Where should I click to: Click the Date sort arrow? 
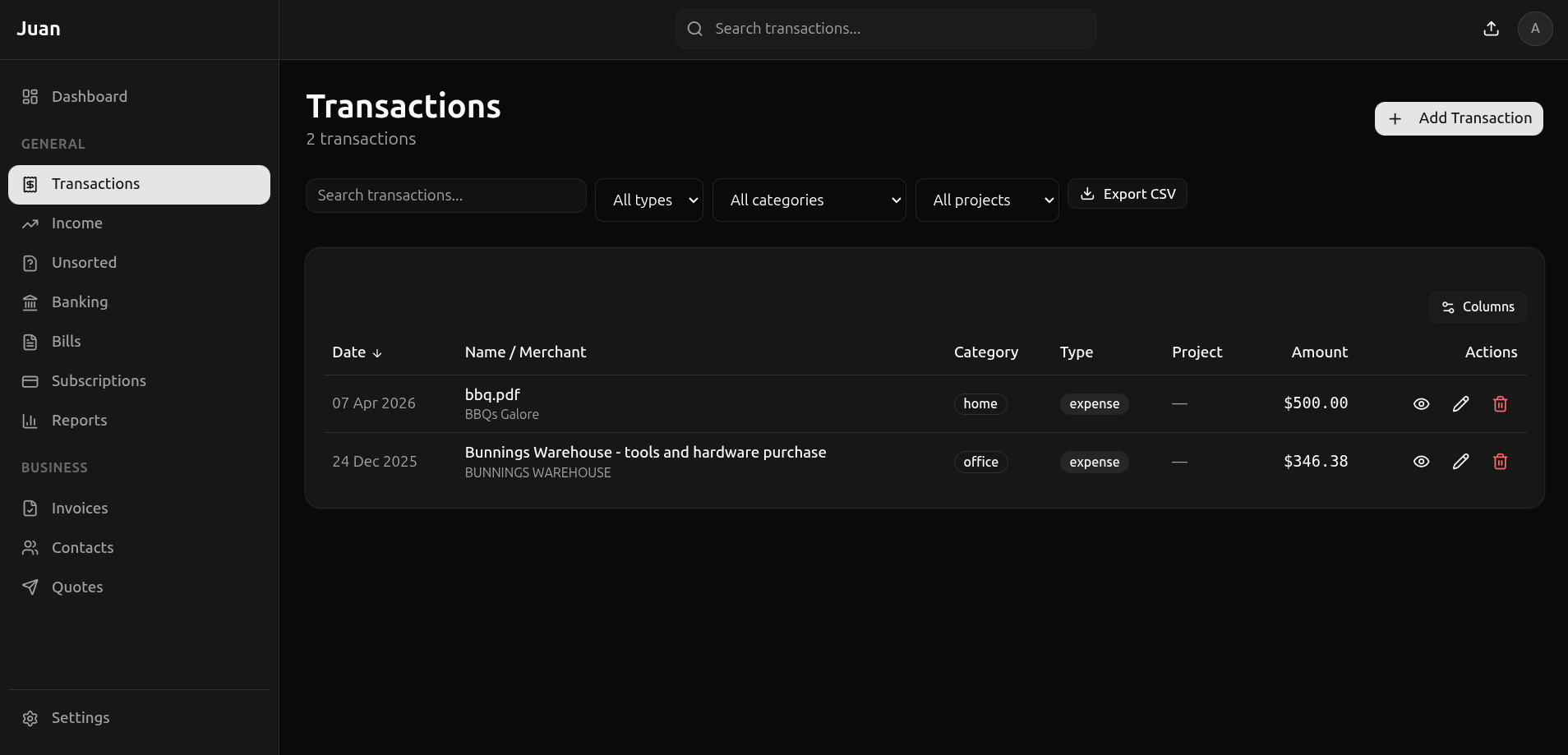pos(376,352)
